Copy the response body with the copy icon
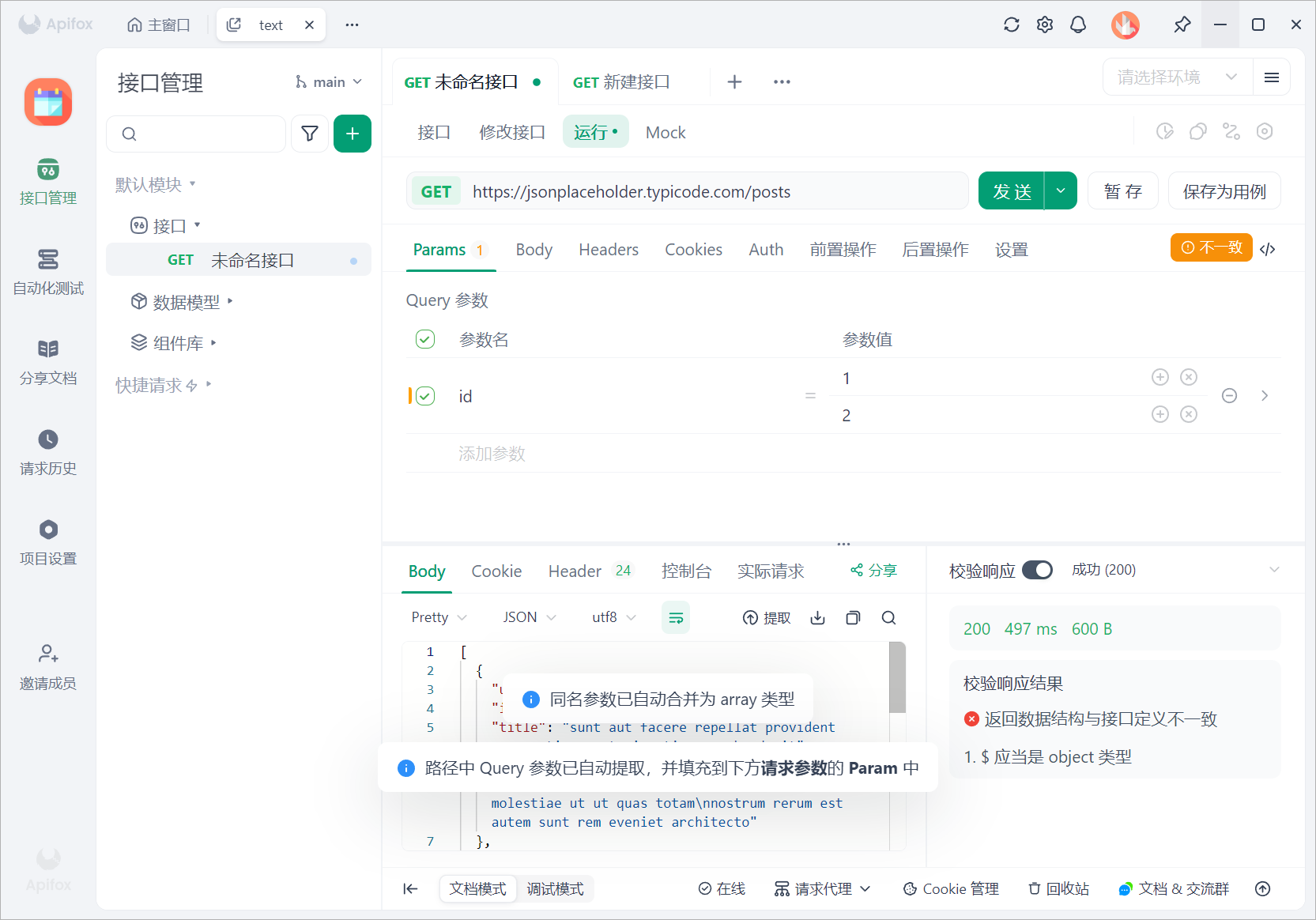 tap(853, 617)
